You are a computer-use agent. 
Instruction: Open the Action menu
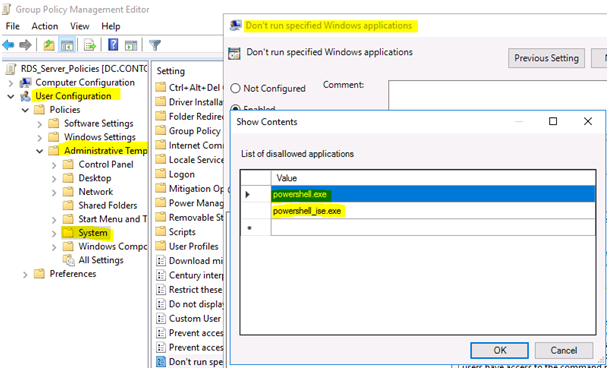(45, 26)
